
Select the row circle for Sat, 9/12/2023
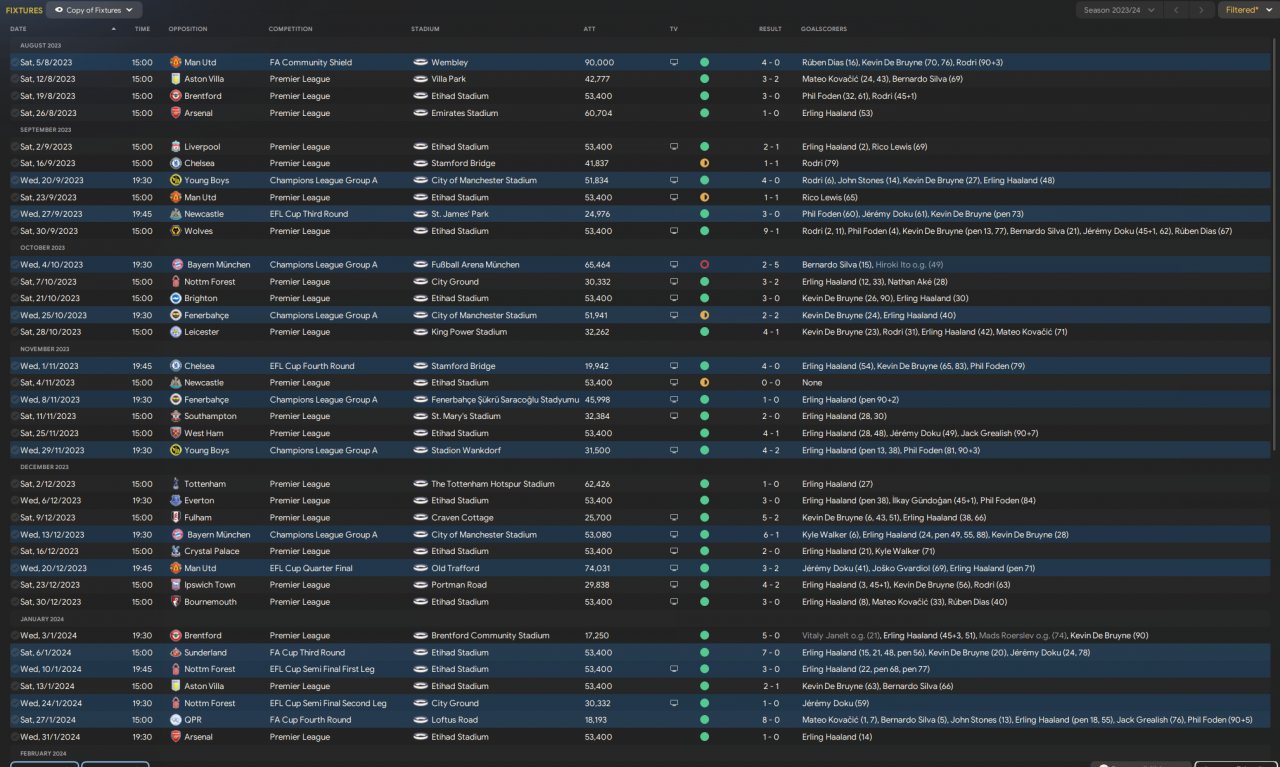[15, 518]
